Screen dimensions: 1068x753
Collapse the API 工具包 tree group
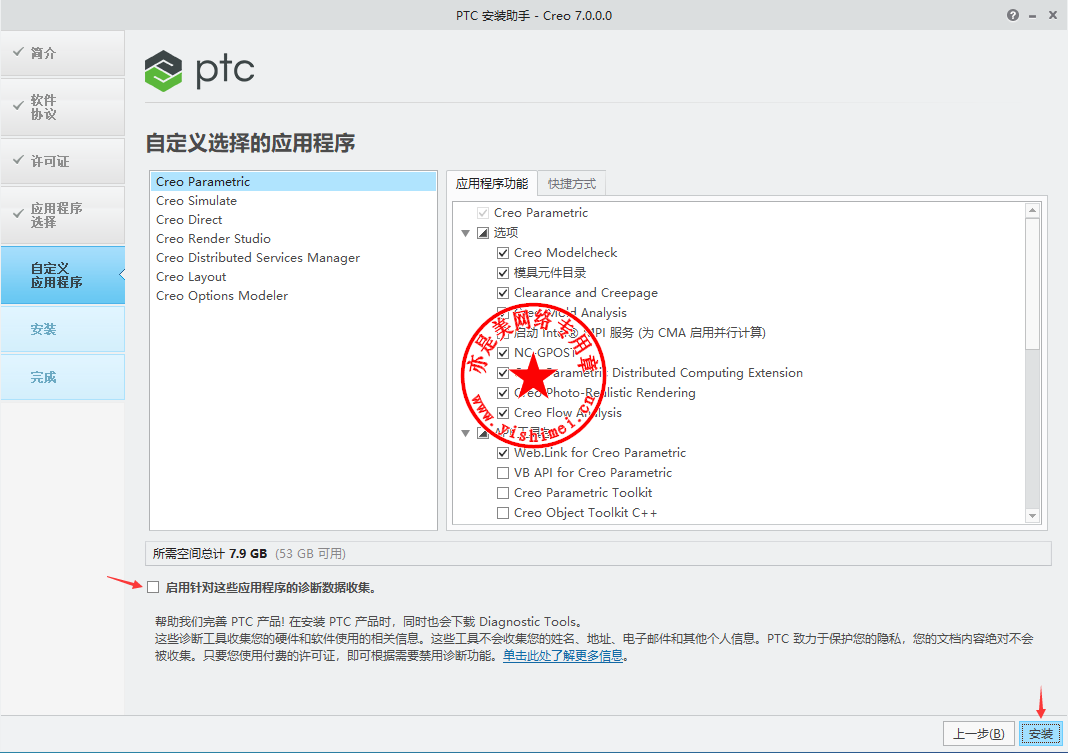click(x=465, y=433)
